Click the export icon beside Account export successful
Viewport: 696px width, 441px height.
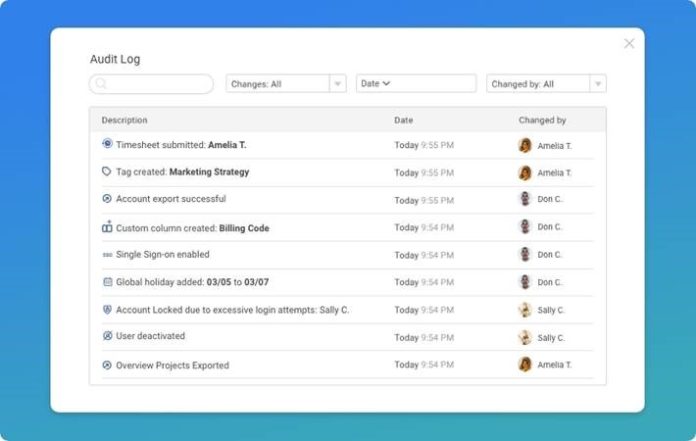(x=107, y=198)
